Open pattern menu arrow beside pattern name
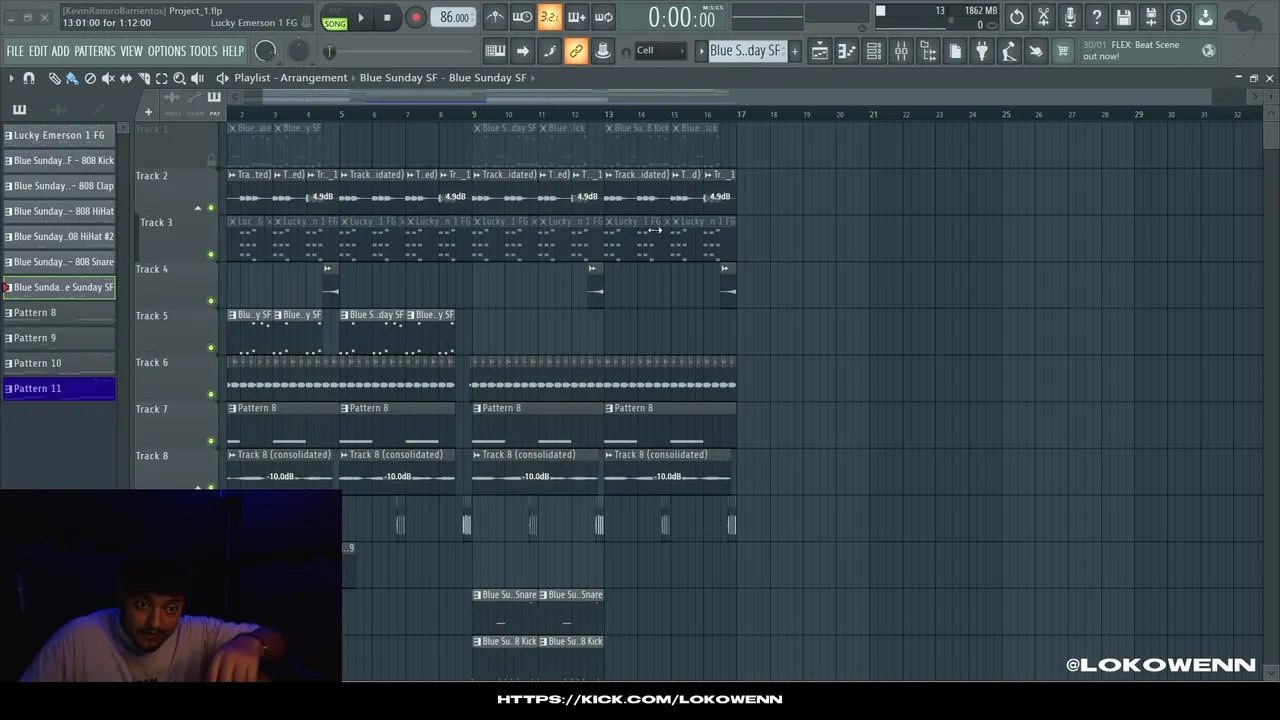 coord(701,51)
